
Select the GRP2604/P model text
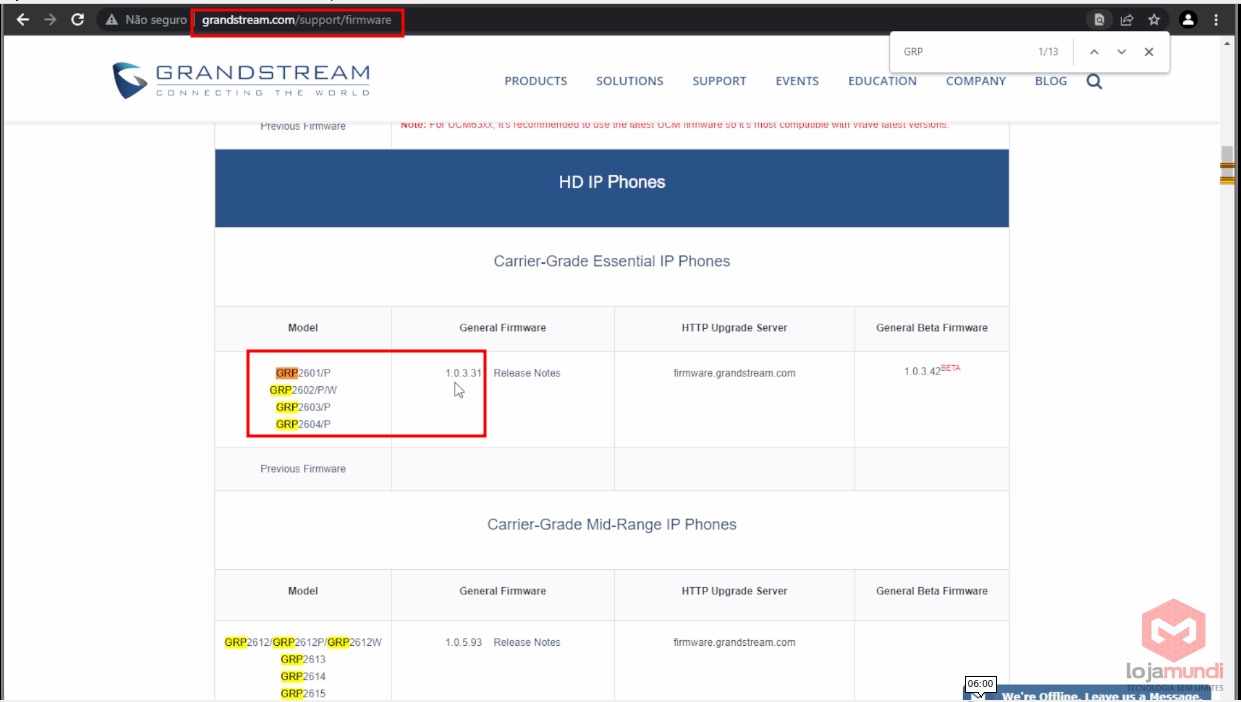[303, 424]
